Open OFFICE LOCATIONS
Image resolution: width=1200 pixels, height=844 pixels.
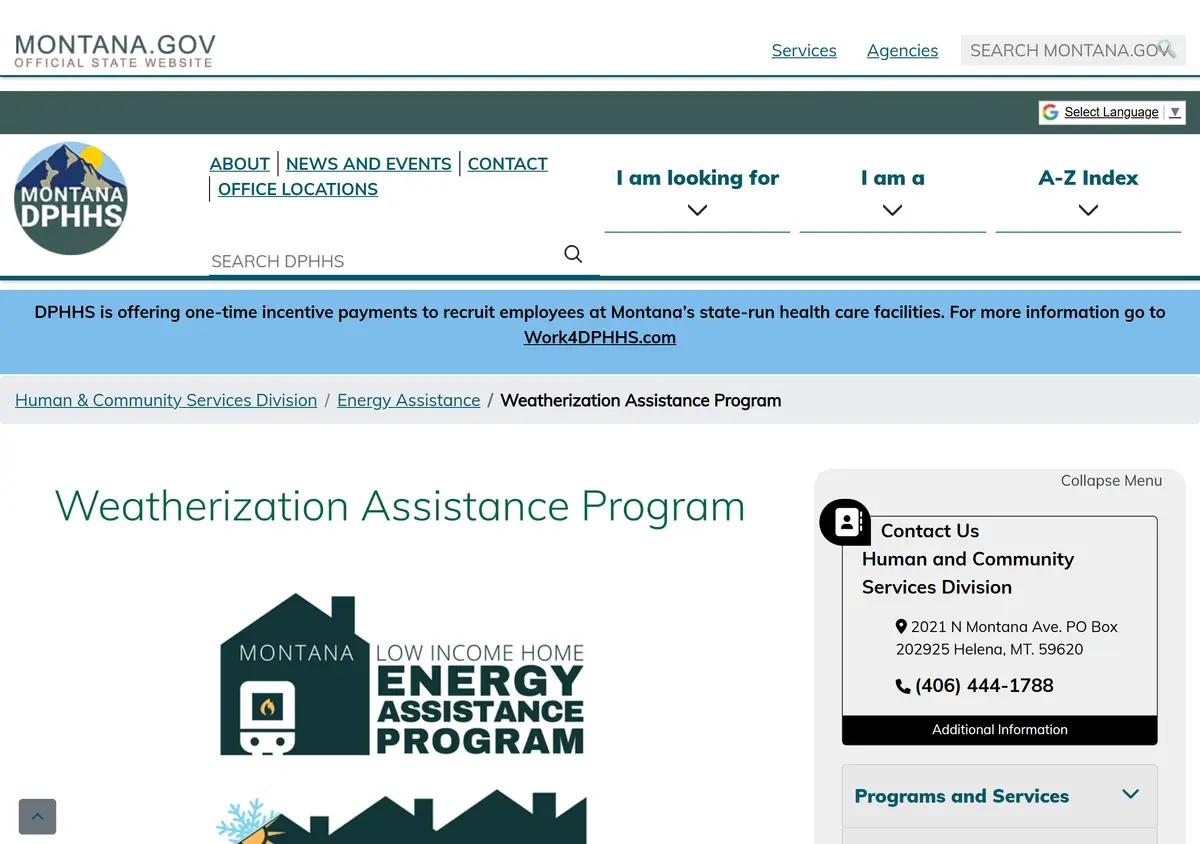pos(298,189)
